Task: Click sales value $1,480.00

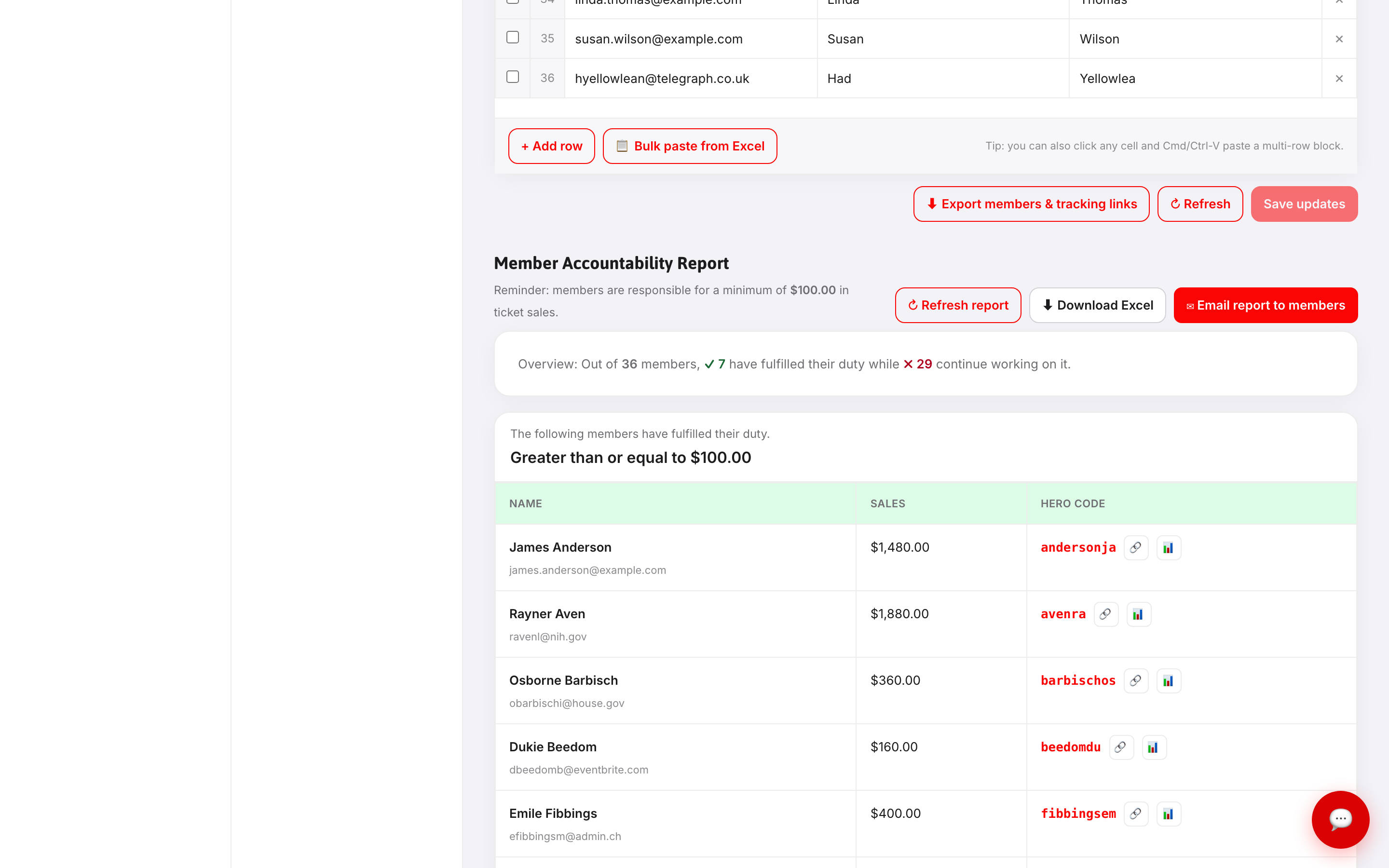Action: point(899,548)
